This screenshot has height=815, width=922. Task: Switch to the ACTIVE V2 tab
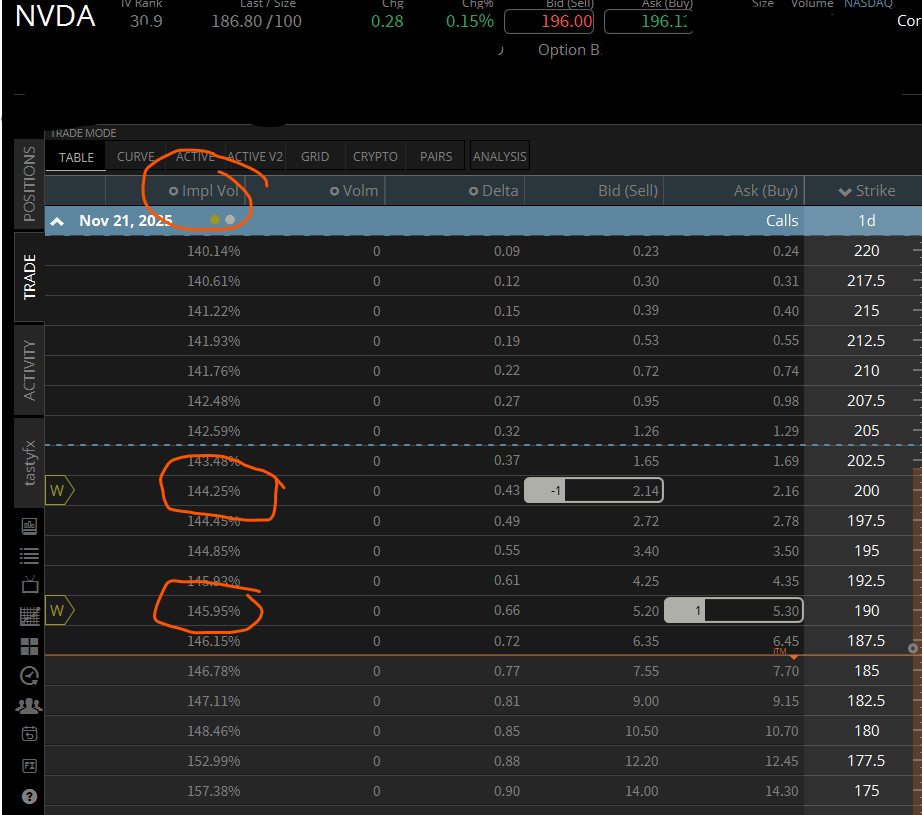click(255, 156)
